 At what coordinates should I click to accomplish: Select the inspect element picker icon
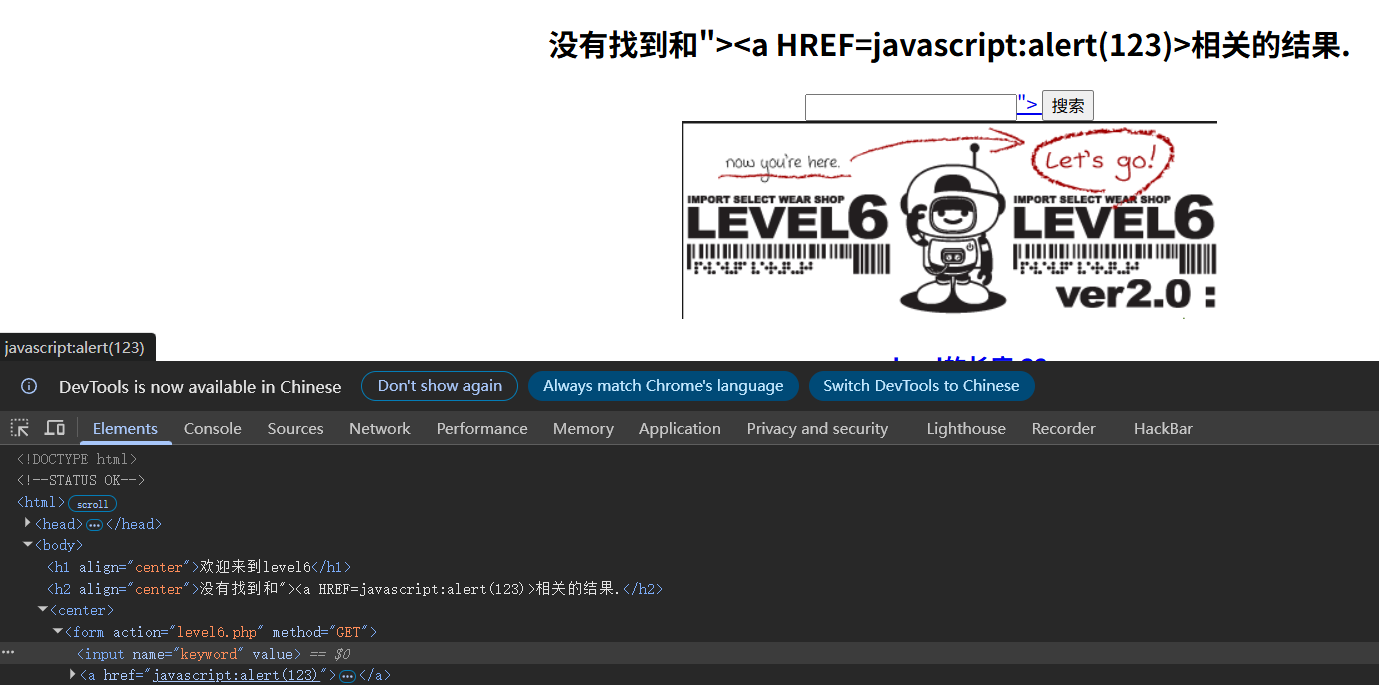tap(20, 428)
